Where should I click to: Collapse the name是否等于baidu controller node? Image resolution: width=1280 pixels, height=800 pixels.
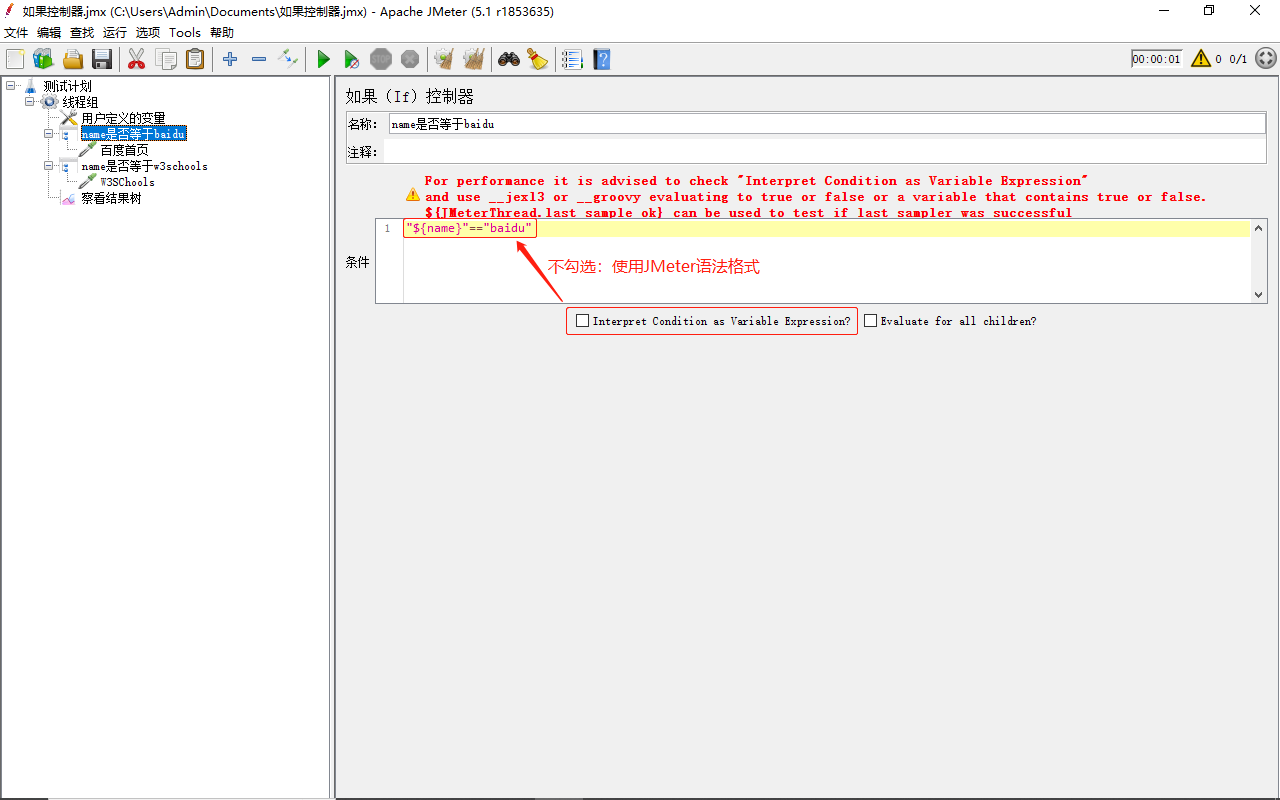click(x=49, y=134)
